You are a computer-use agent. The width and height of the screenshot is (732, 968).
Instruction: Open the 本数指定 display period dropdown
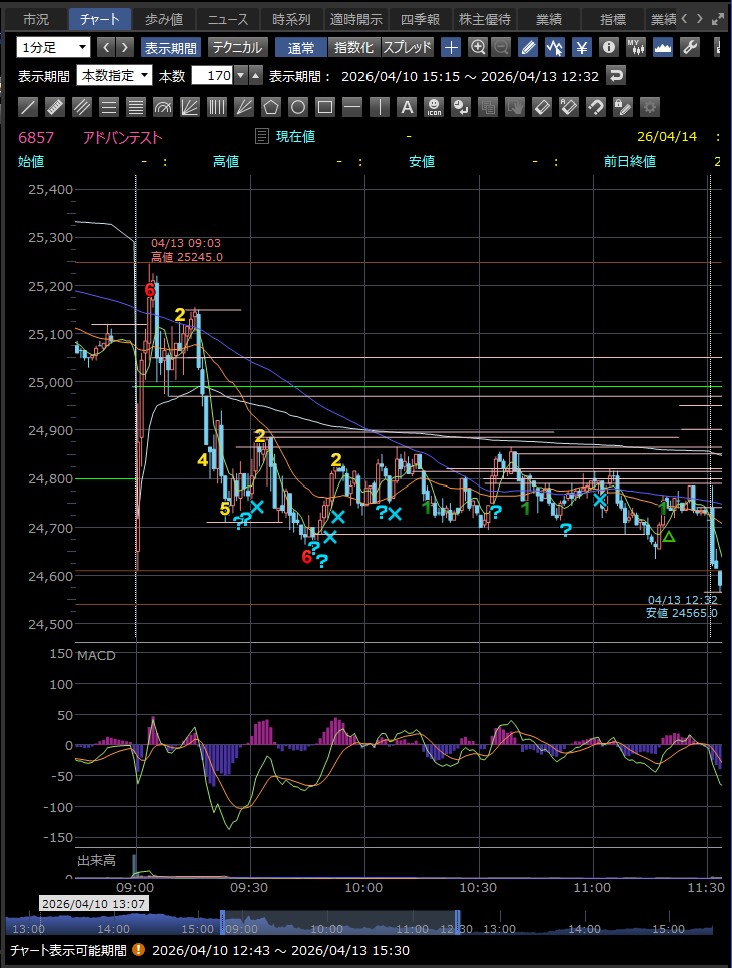115,76
